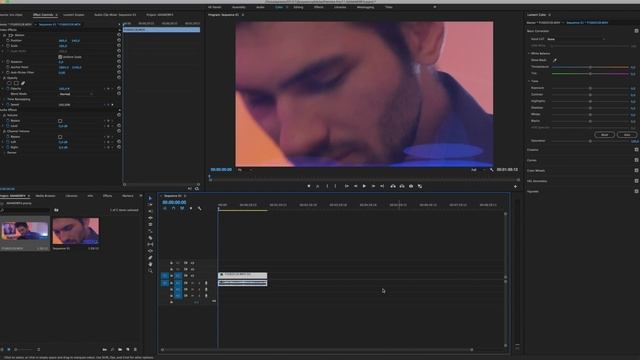Click the New Bin folder icon in Project panel

[x=120, y=350]
